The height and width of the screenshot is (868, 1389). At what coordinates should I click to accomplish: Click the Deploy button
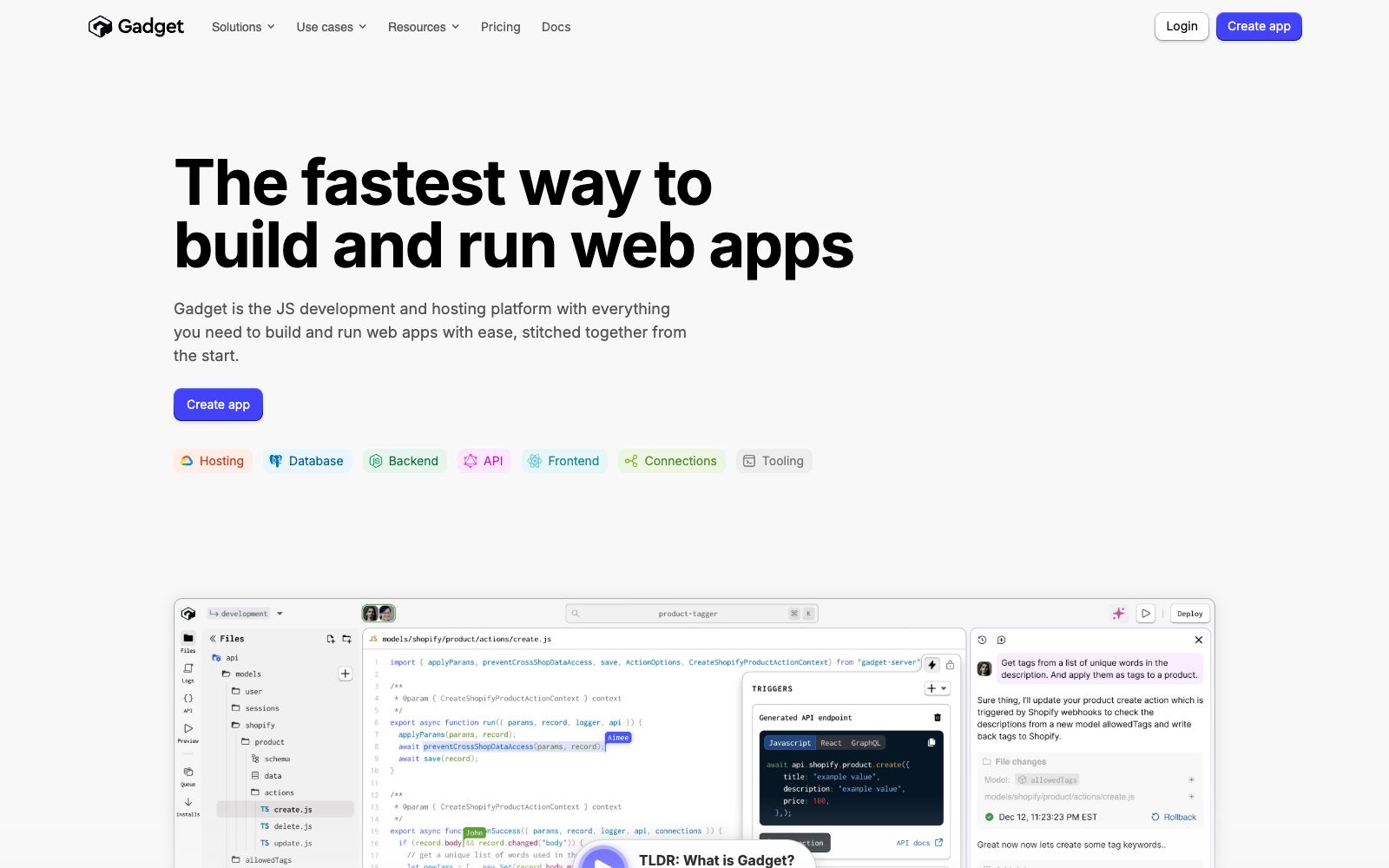pos(1190,614)
